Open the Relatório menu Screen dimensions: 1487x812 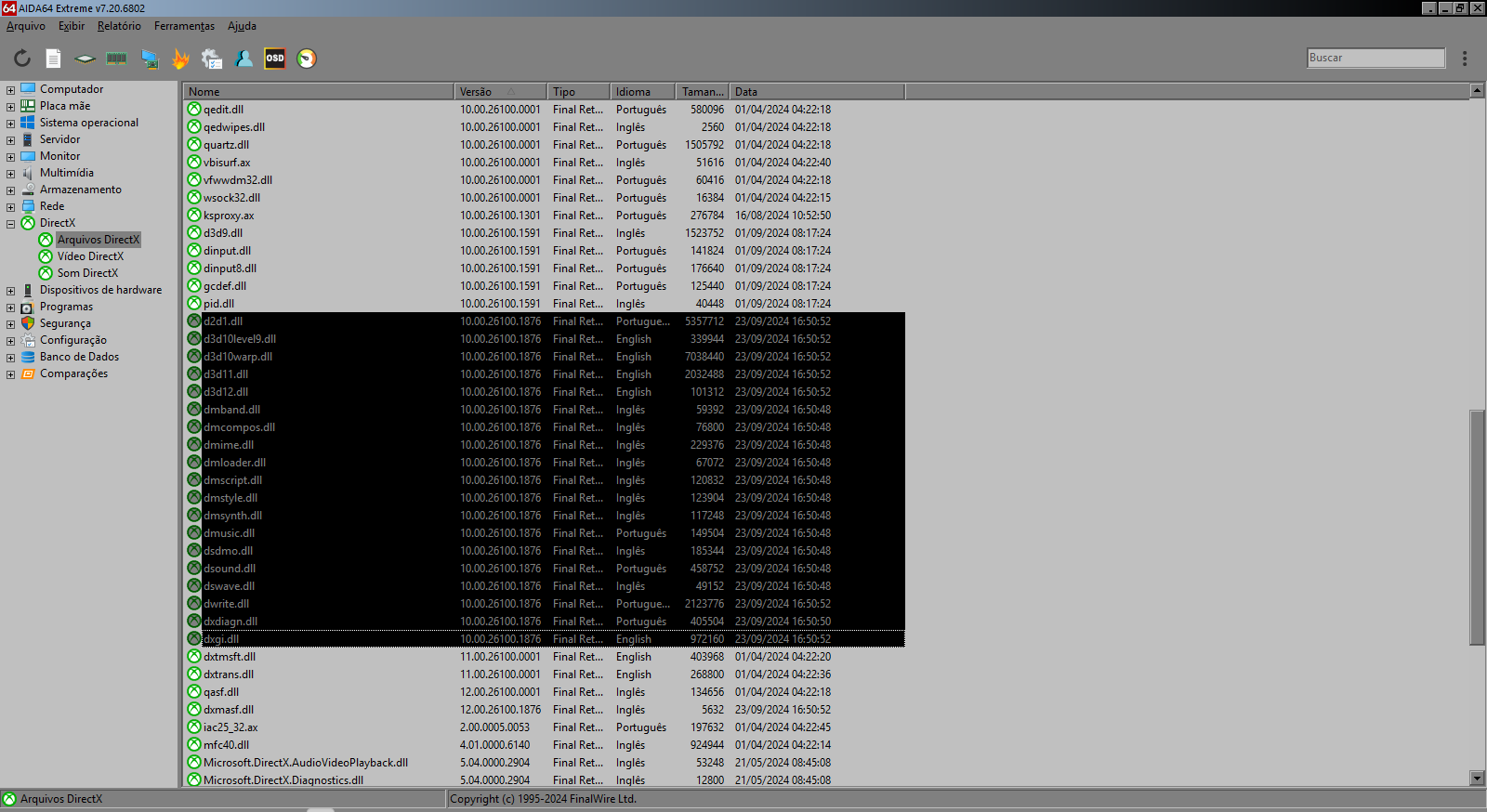click(119, 26)
